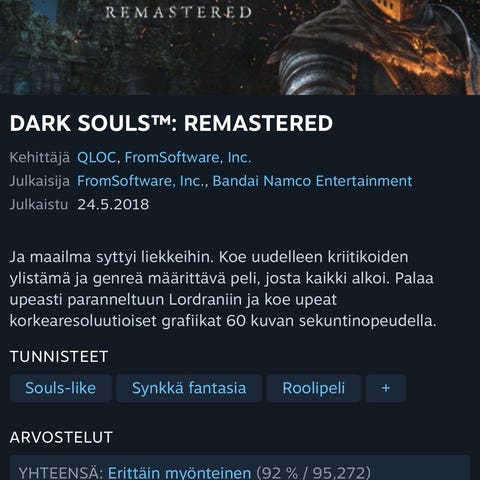Select the Synkkä fantasia tag
The height and width of the screenshot is (480, 480).
coord(189,388)
